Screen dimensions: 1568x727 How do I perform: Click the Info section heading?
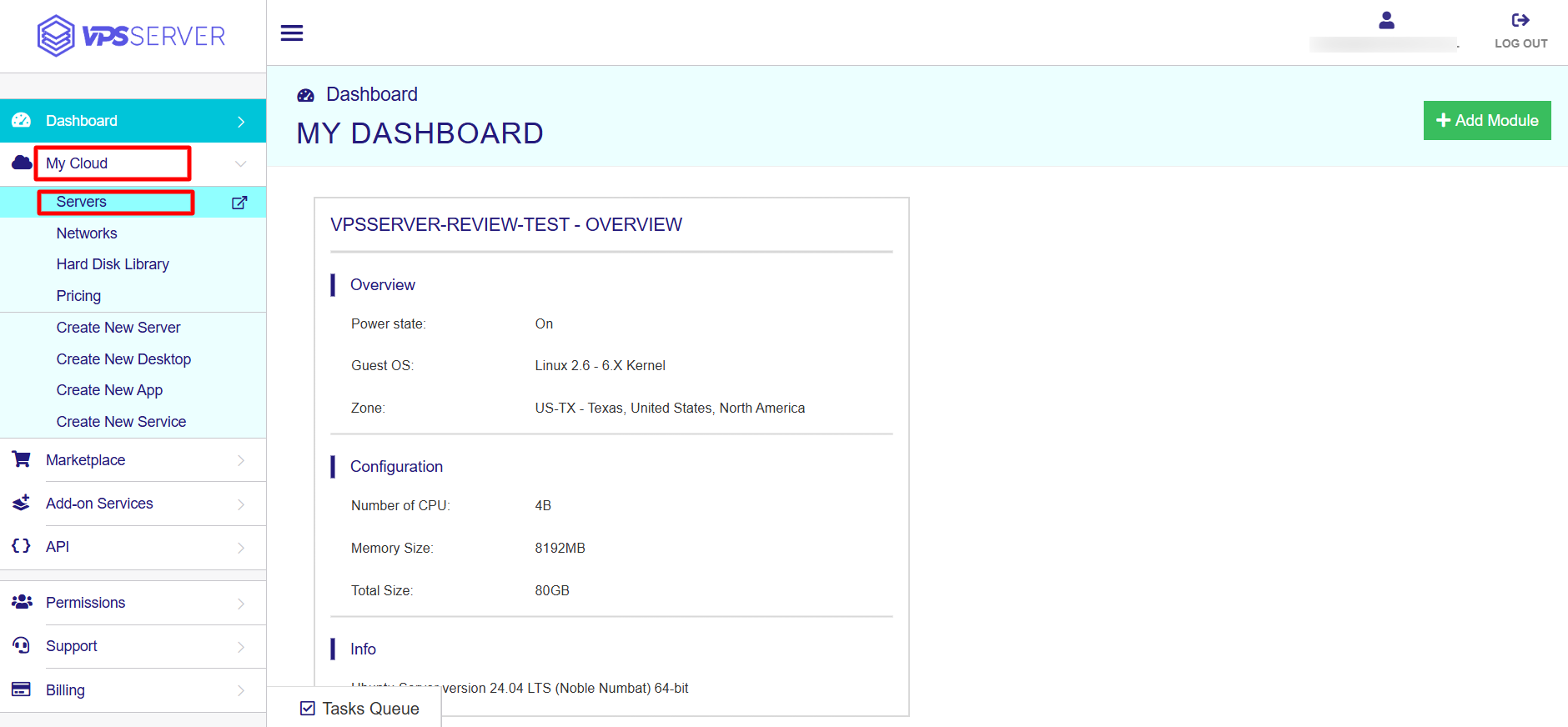click(363, 649)
